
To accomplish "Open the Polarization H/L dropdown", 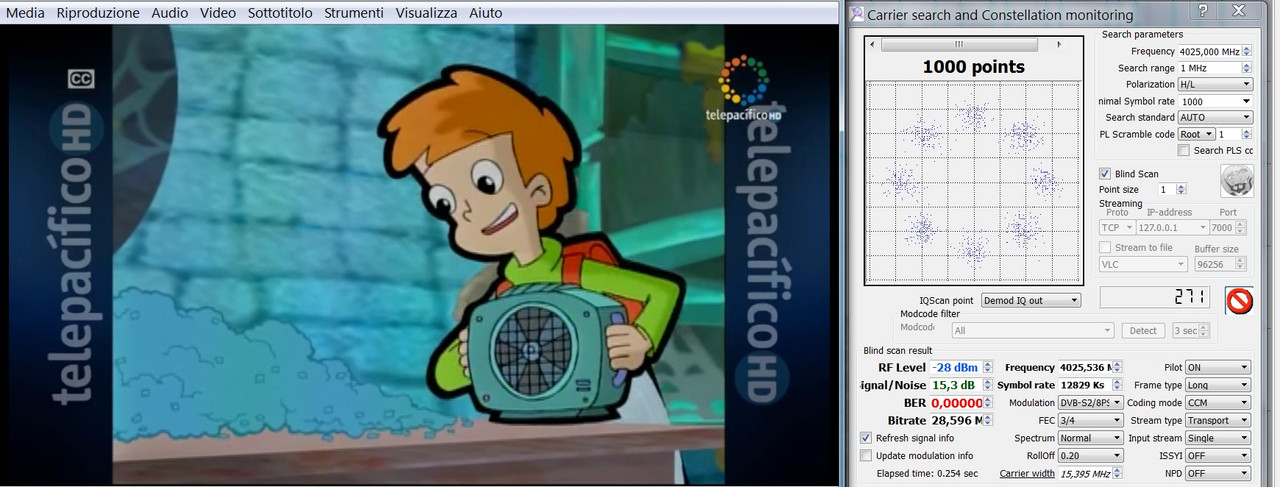I will click(x=1215, y=84).
